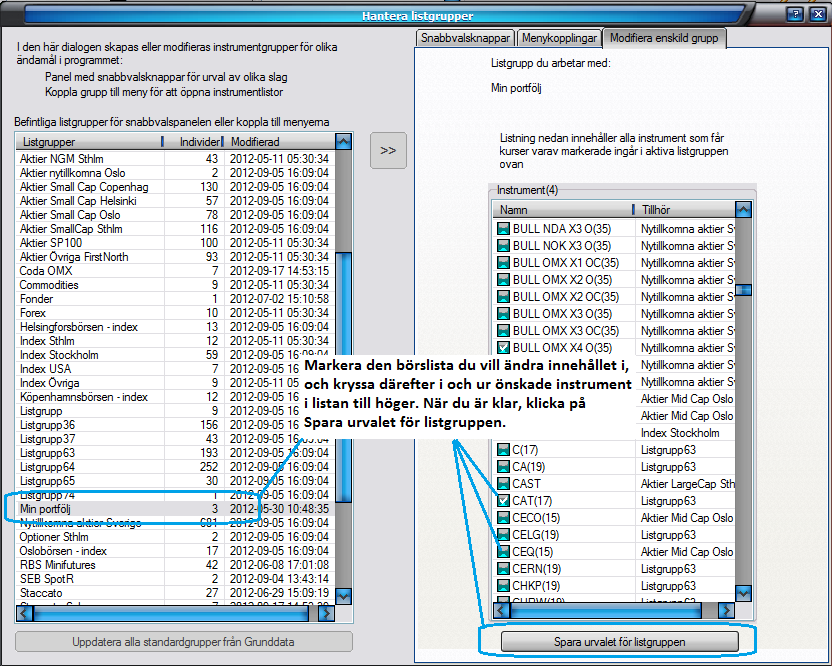Uncheck the CEQ(15) instrument checkbox

[504, 552]
